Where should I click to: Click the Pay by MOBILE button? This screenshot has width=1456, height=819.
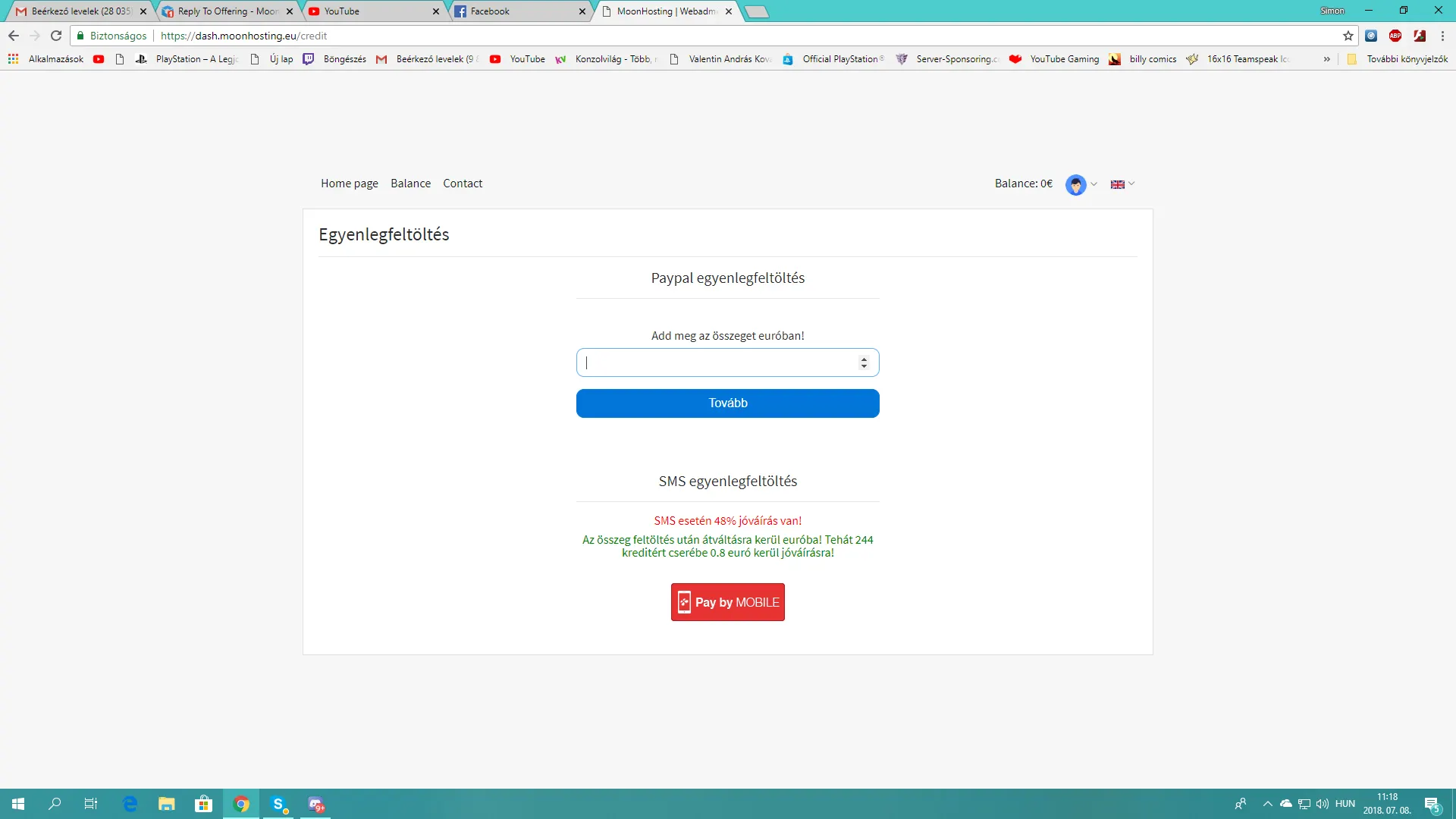tap(727, 602)
